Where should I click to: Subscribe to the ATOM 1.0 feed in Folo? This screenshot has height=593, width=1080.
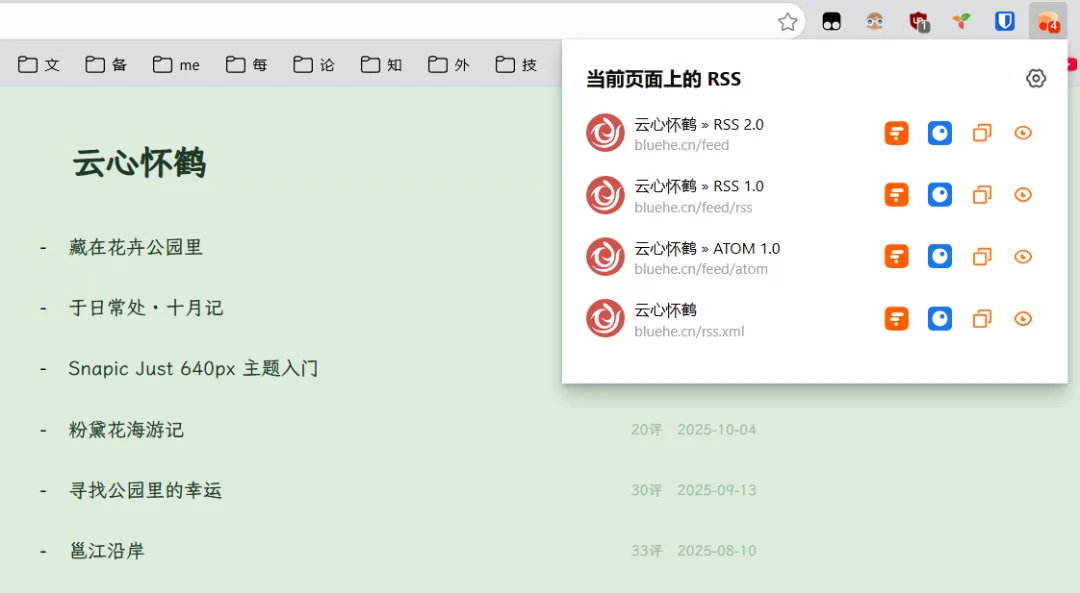pos(896,257)
